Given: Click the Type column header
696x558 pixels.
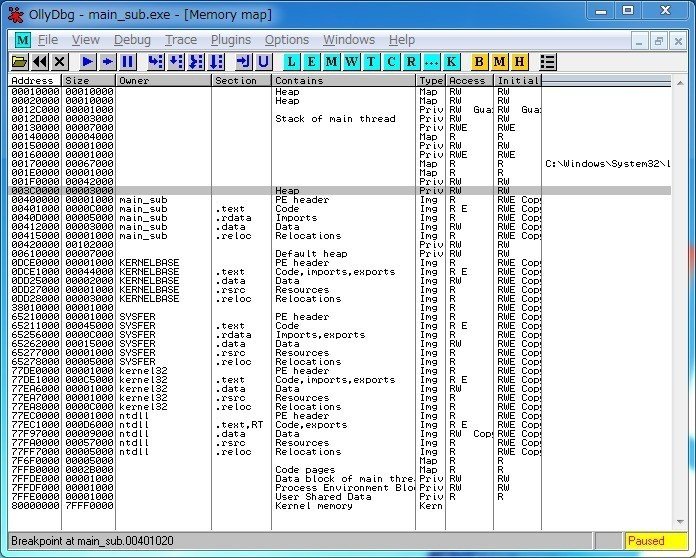Looking at the screenshot, I should 431,81.
